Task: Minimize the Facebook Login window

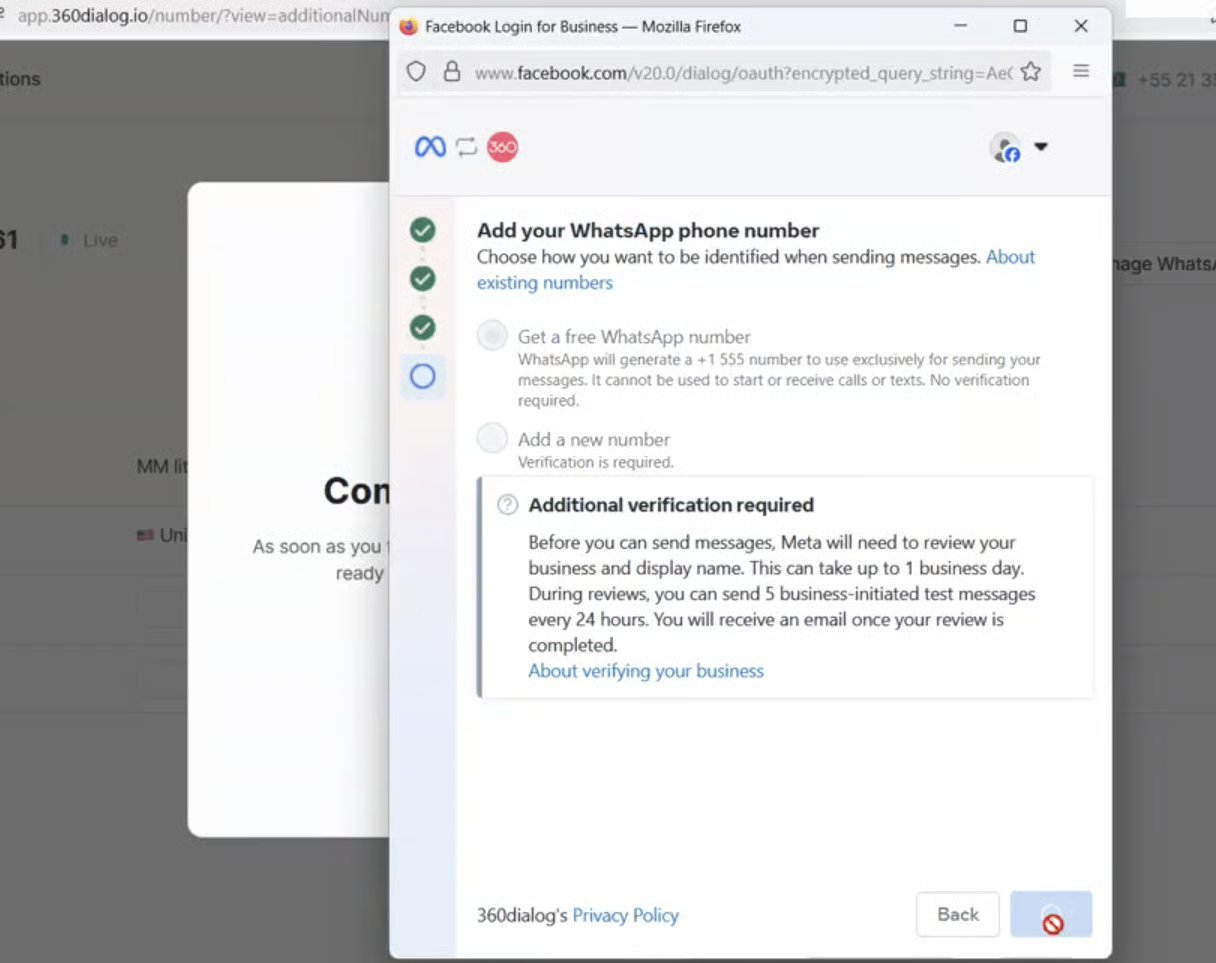Action: tap(961, 26)
